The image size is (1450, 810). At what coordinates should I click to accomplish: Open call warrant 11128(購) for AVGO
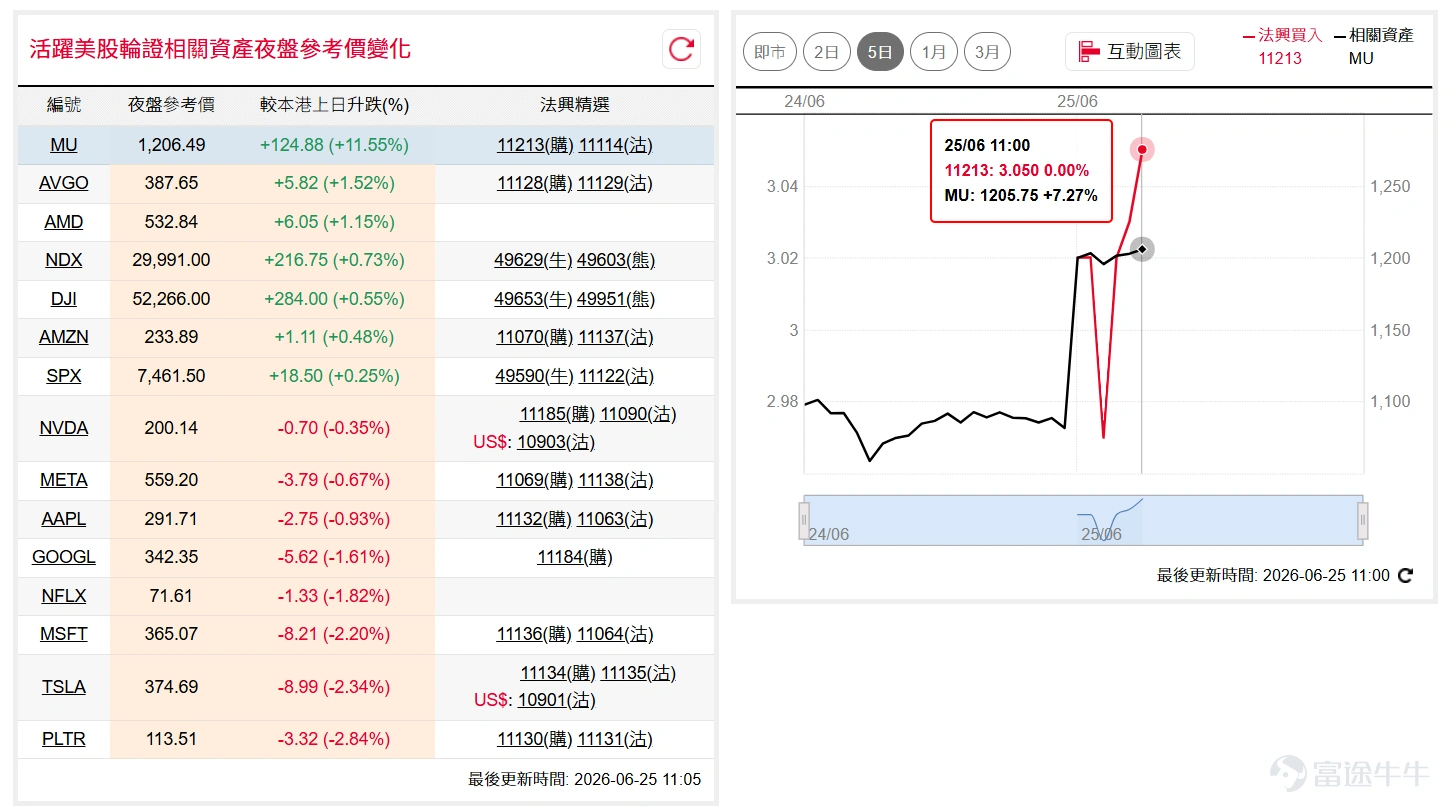pos(535,183)
